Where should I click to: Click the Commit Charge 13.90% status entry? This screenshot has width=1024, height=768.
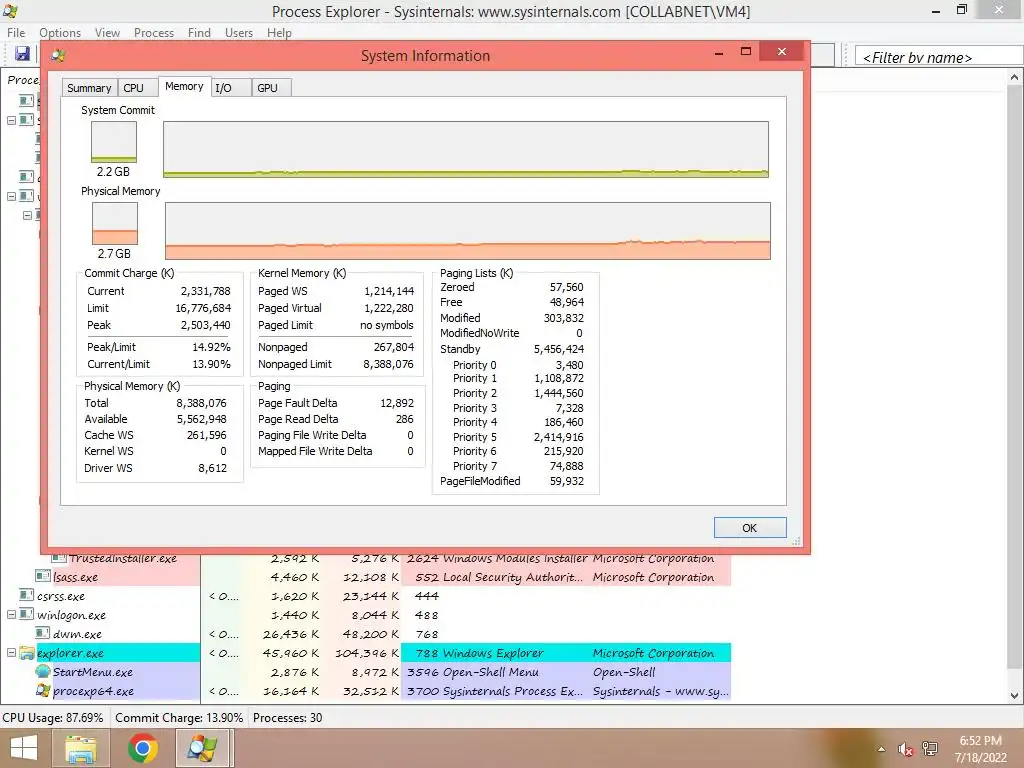pos(179,718)
